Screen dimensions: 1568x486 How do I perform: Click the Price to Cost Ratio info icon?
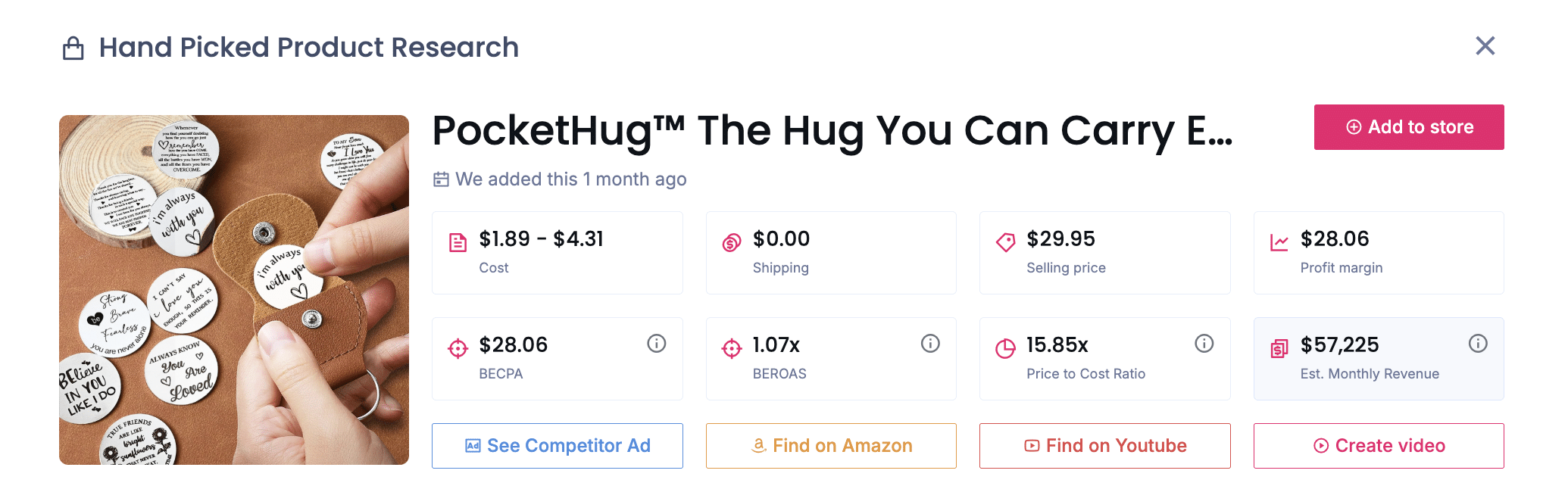coord(1204,344)
